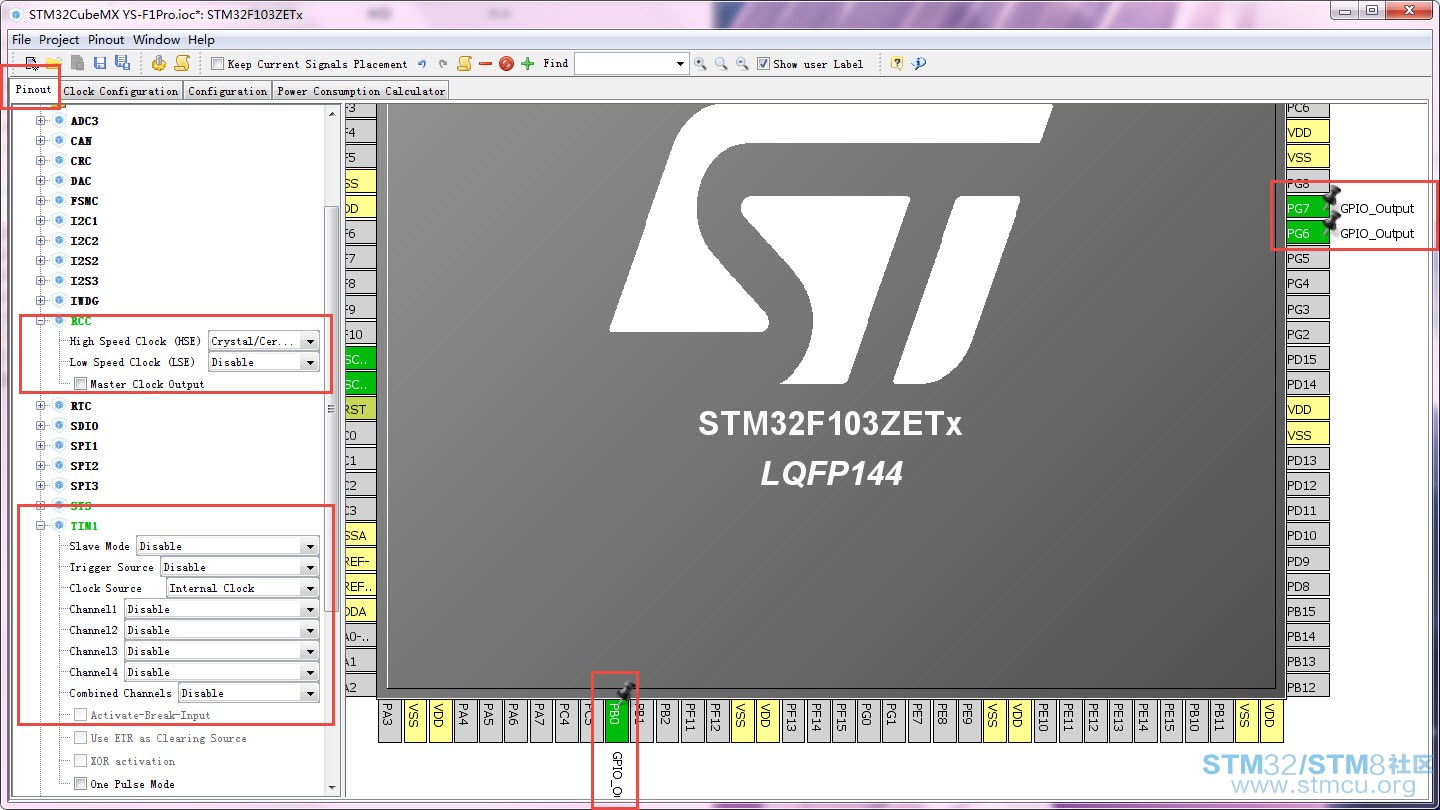Expand the FSMC tree node
The width and height of the screenshot is (1440, 810).
[x=41, y=201]
